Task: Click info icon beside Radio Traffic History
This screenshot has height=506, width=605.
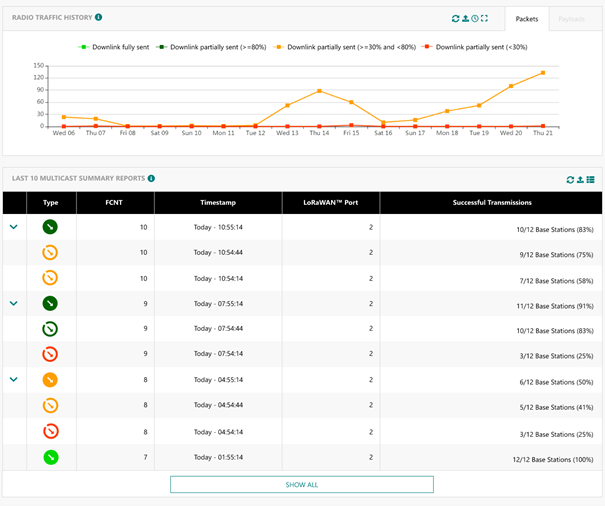Action: (98, 17)
